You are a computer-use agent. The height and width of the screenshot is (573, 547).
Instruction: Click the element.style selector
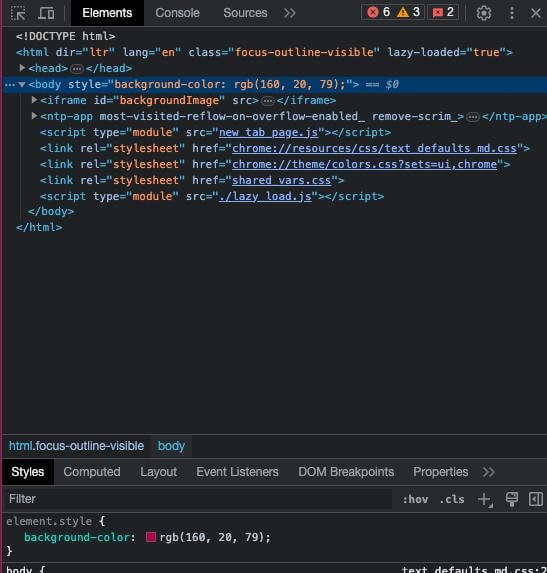tap(49, 521)
